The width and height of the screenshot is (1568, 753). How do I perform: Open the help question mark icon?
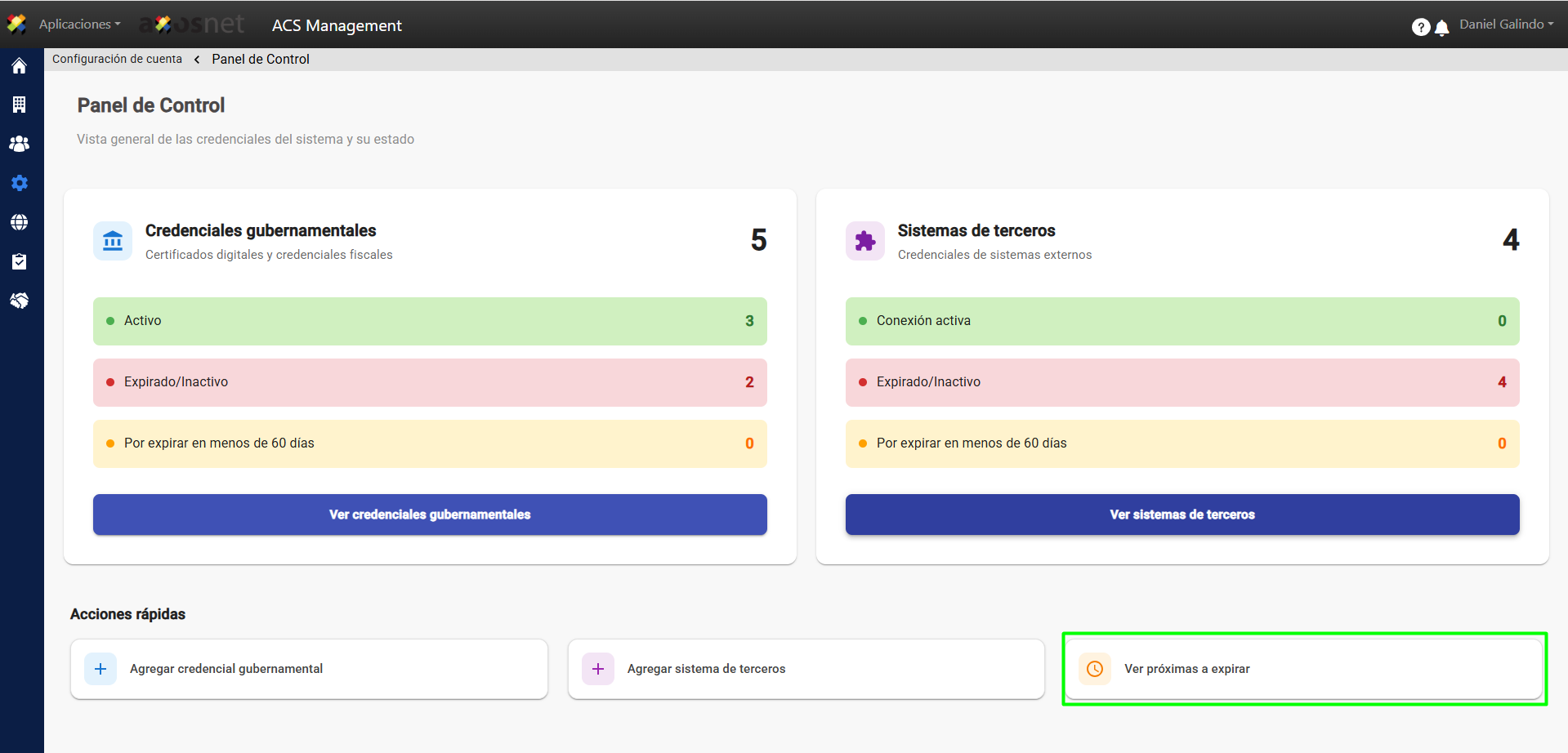(x=1420, y=27)
